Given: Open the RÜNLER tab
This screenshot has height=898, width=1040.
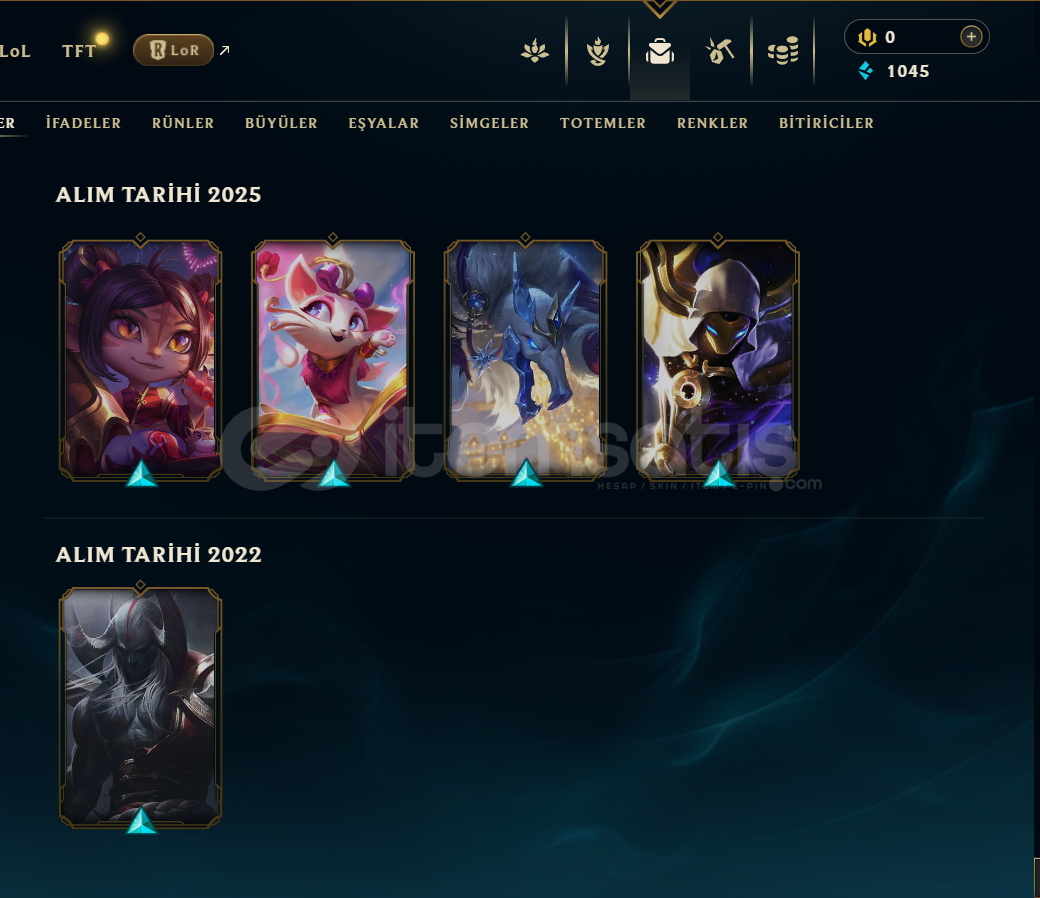Looking at the screenshot, I should point(183,123).
